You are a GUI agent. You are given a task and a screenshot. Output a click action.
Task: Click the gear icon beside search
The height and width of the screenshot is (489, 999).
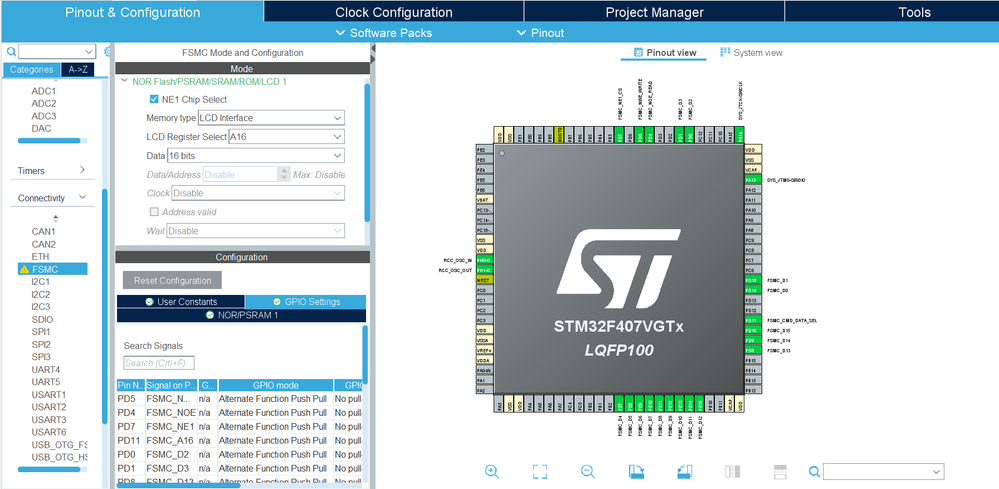[107, 52]
